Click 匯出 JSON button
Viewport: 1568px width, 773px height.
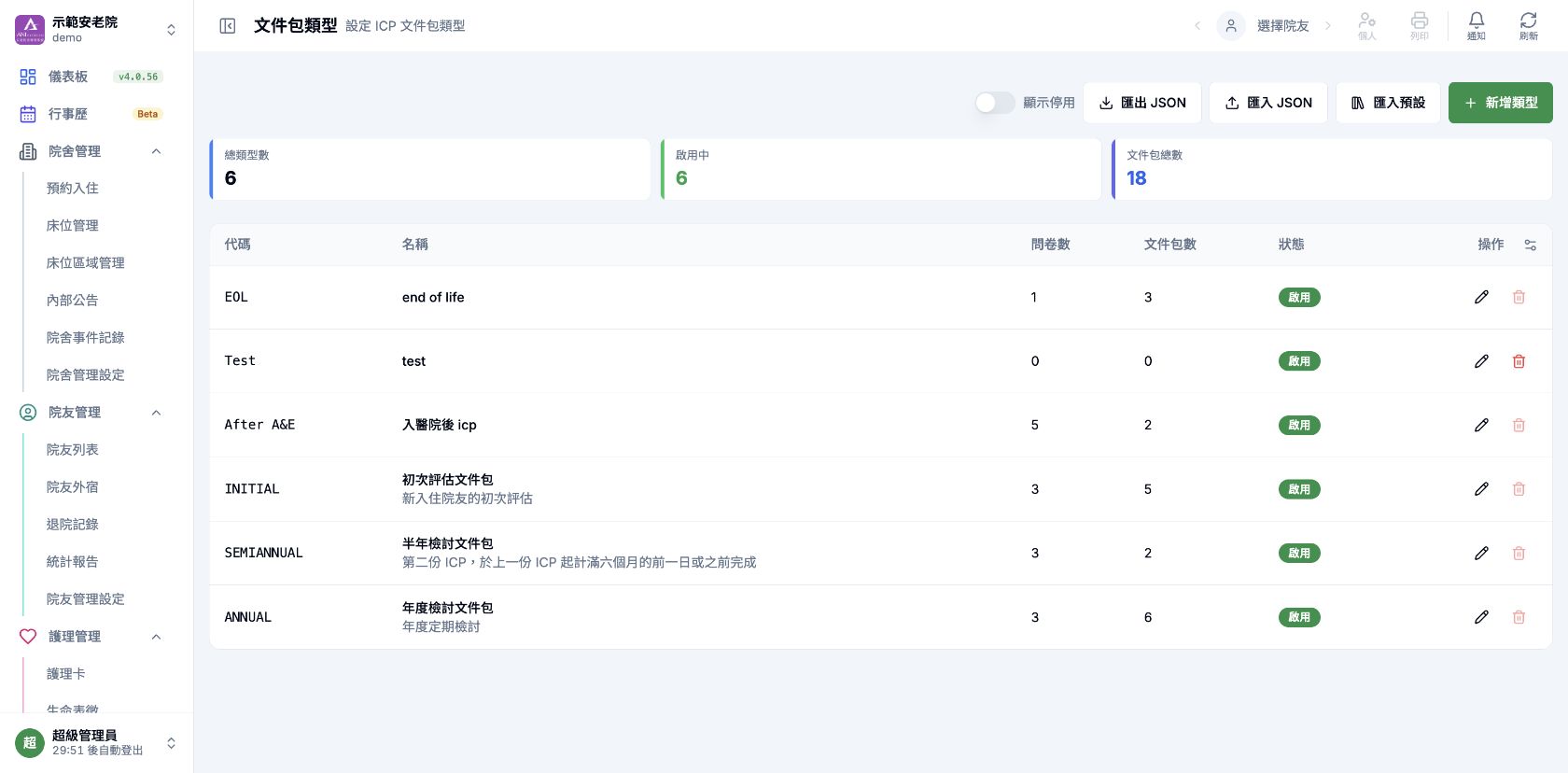pyautogui.click(x=1142, y=103)
